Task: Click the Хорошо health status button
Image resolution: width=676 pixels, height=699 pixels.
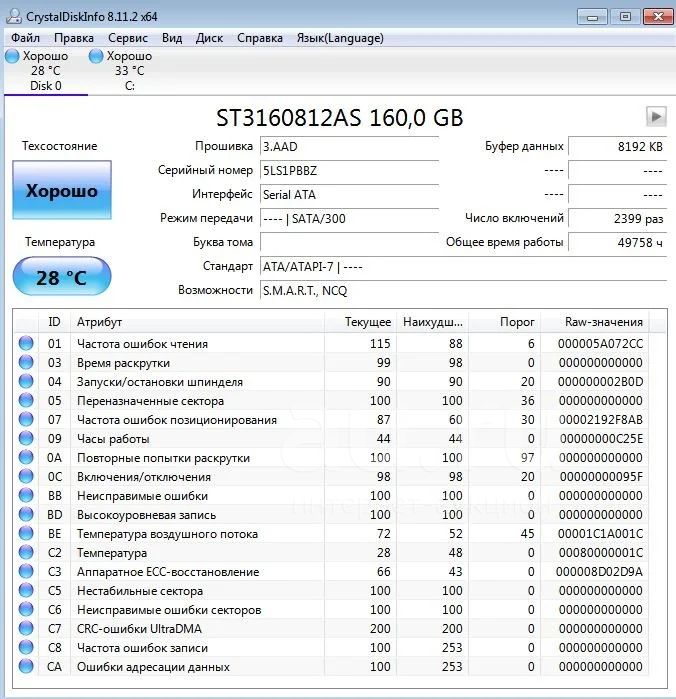Action: click(62, 190)
